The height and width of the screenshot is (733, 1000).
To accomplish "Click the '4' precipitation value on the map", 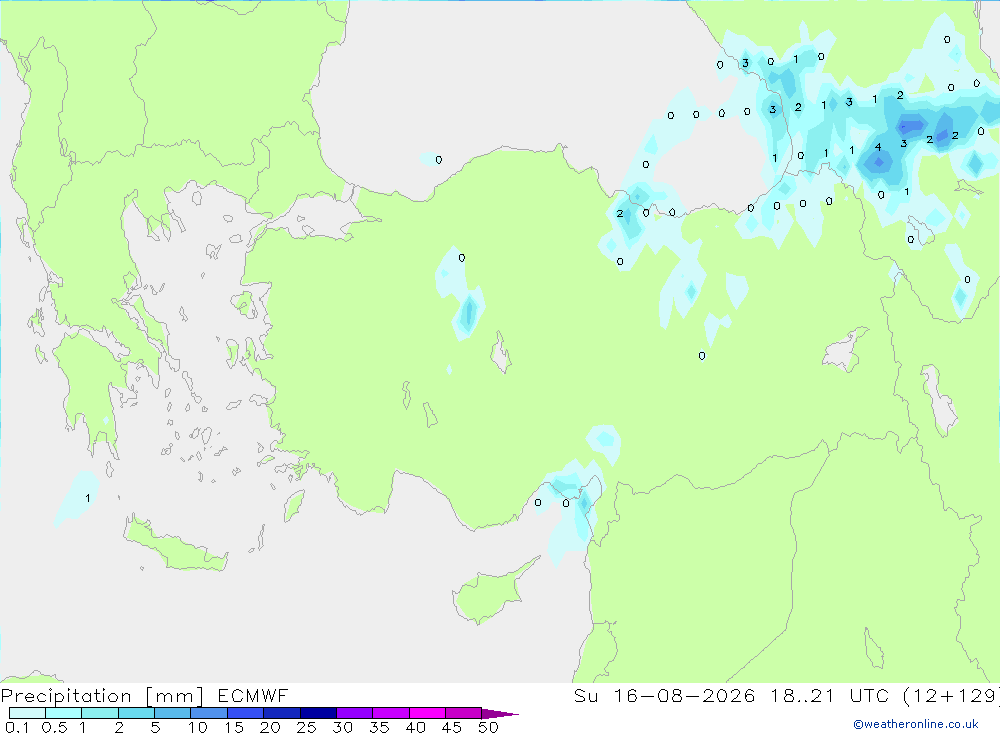I will [878, 147].
